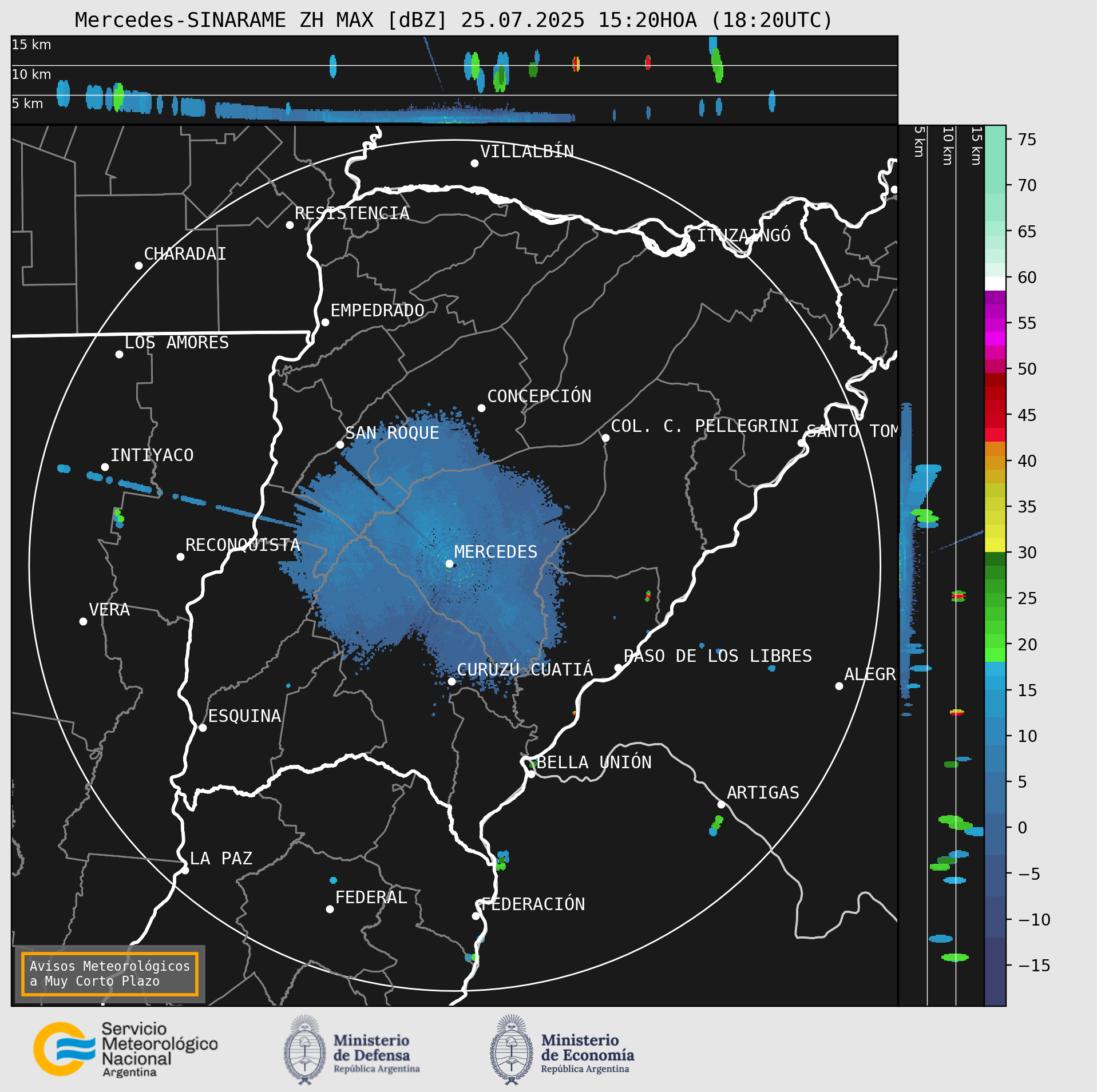The image size is (1097, 1092).
Task: Click the 10 km label in side profile
Action: point(948,146)
